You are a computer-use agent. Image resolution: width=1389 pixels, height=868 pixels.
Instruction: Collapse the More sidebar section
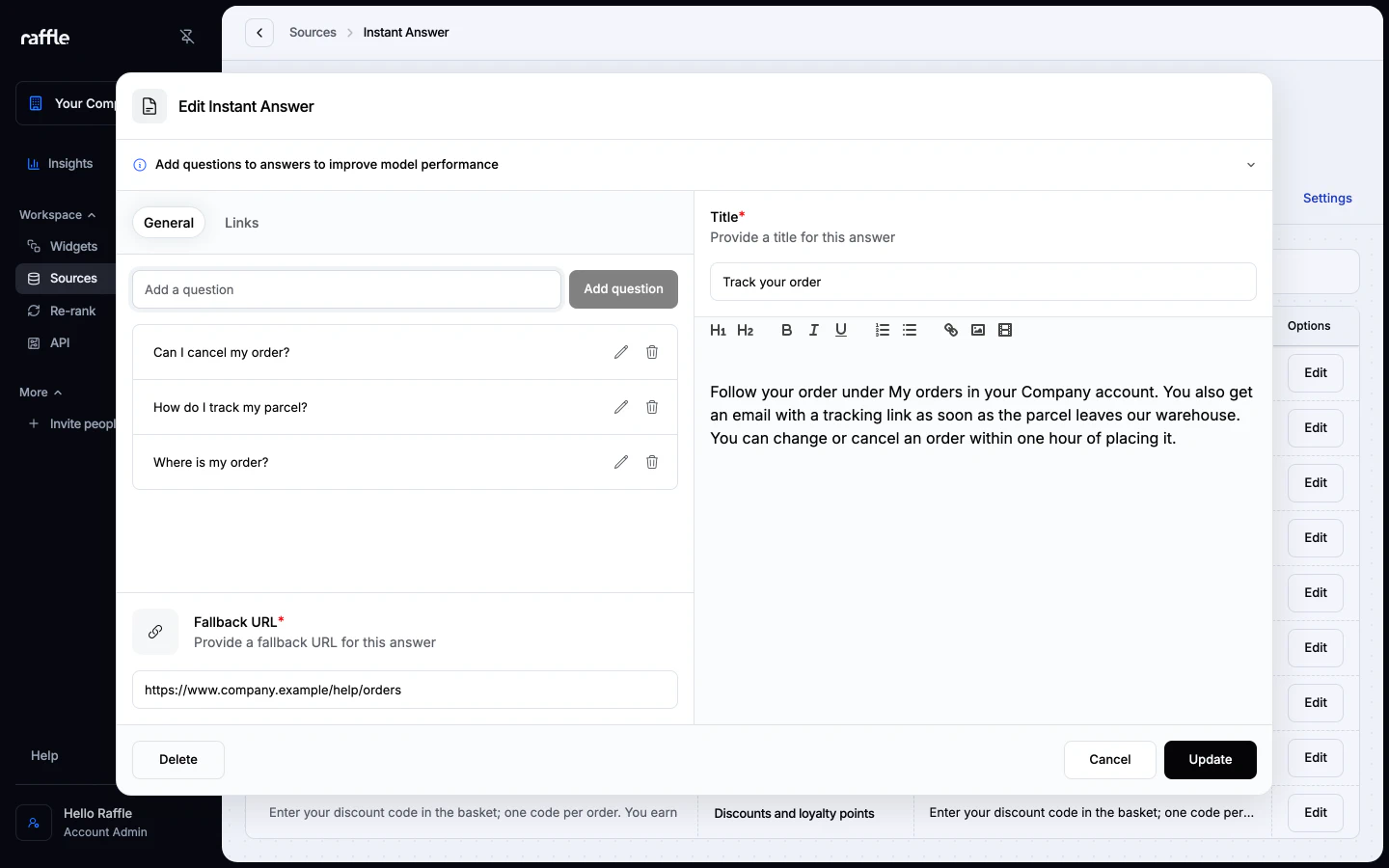click(x=41, y=393)
